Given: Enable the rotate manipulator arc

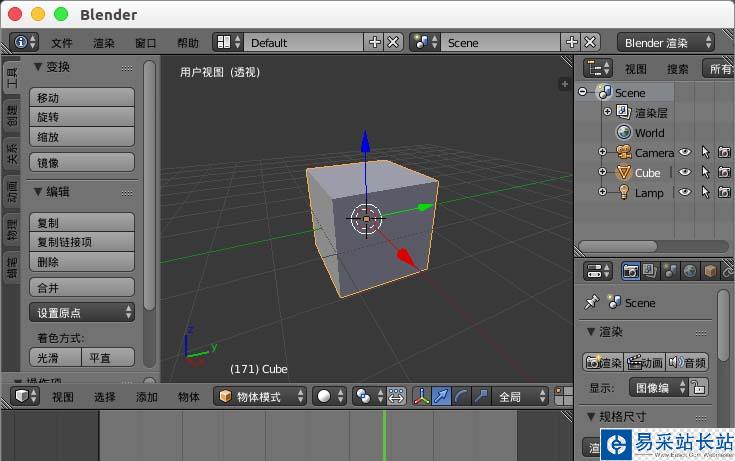Looking at the screenshot, I should [461, 396].
